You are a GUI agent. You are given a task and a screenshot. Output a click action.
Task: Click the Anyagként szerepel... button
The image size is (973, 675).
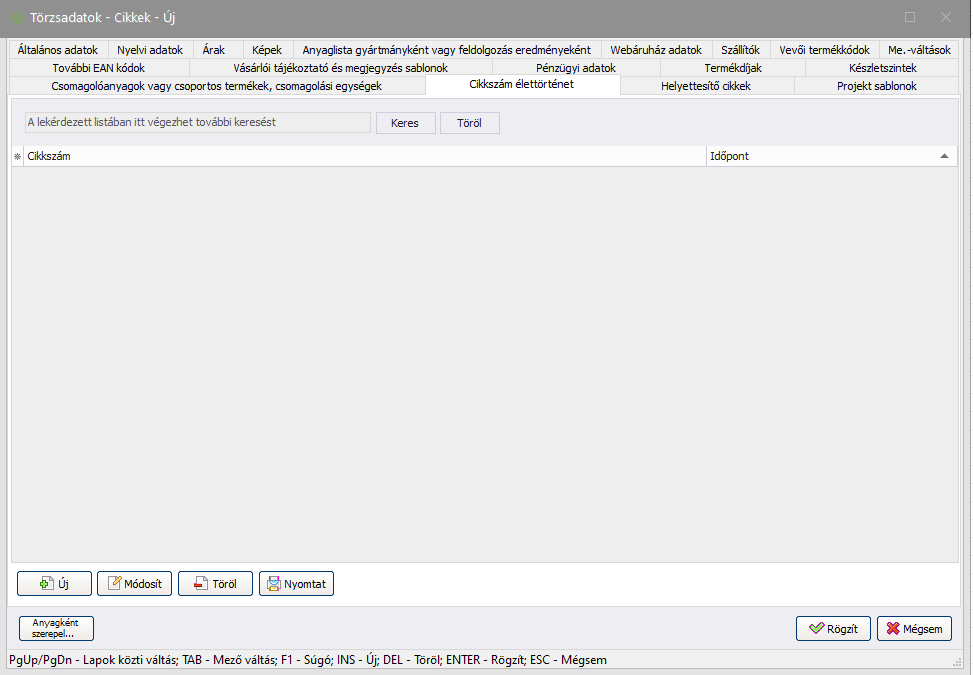56,628
